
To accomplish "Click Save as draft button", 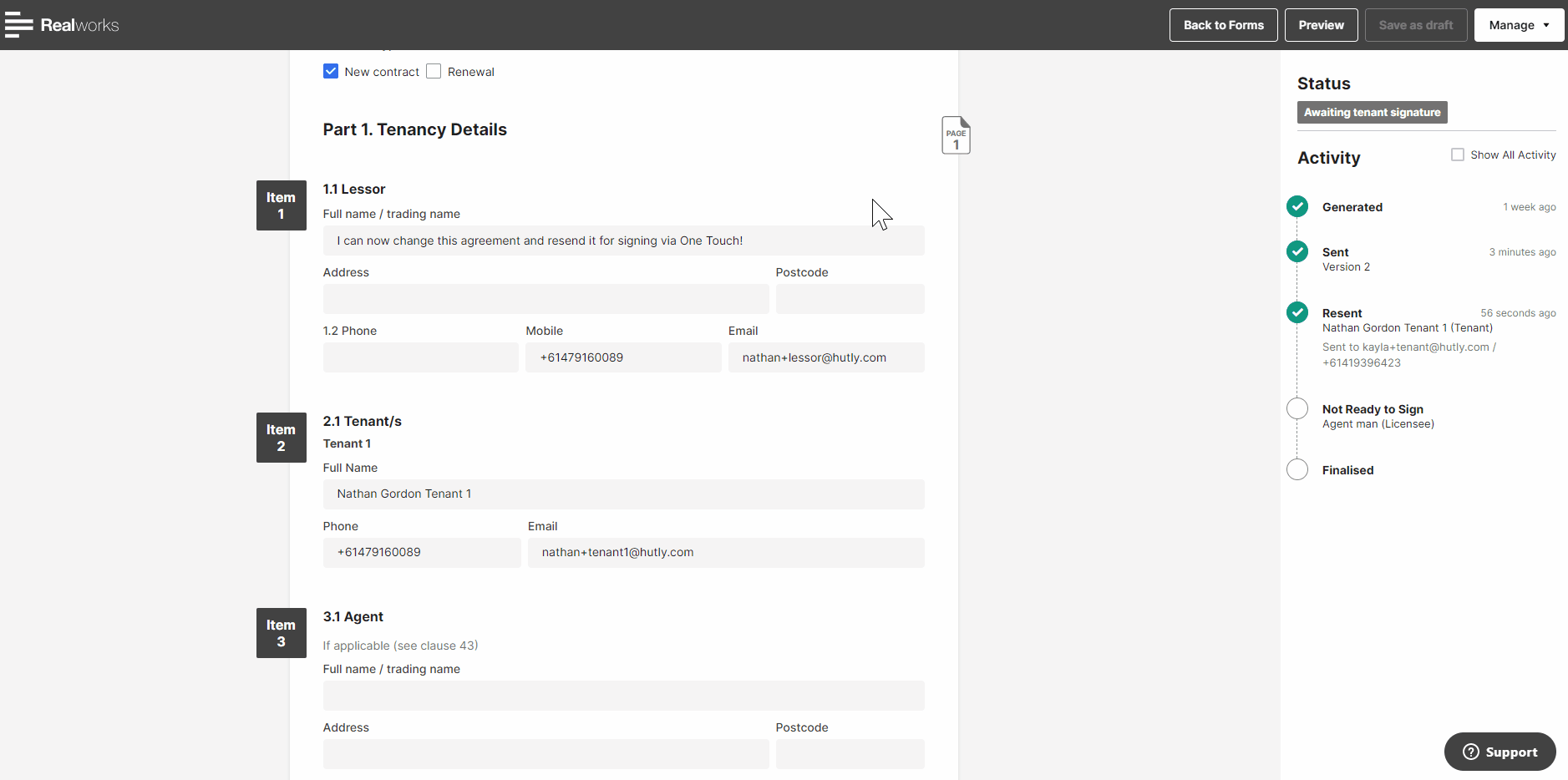I will point(1415,25).
